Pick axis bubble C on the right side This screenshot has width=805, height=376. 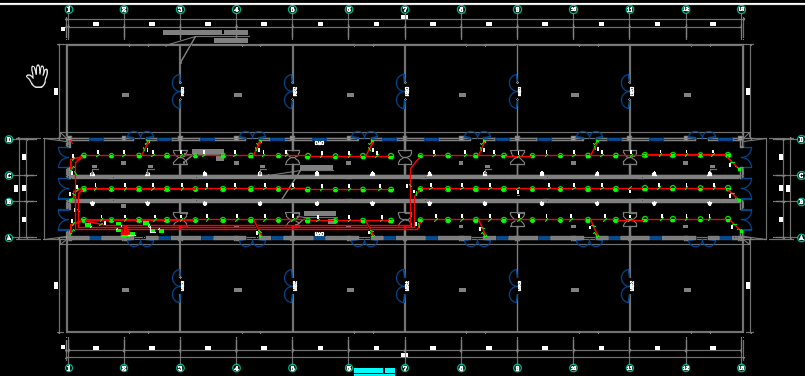[x=801, y=176]
